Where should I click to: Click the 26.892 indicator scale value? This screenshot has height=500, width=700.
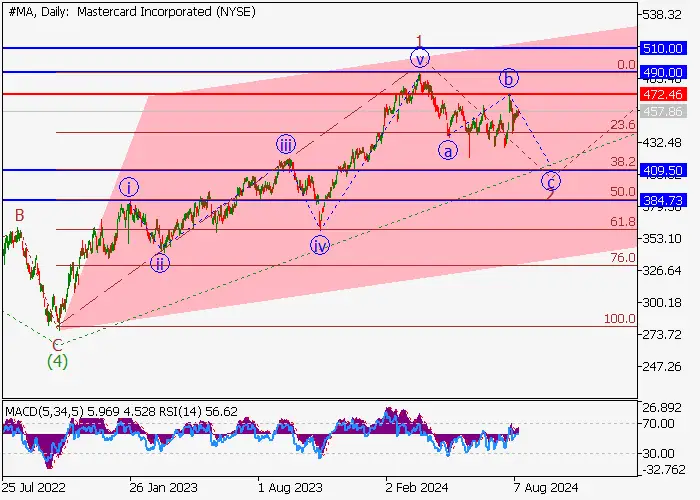[662, 408]
